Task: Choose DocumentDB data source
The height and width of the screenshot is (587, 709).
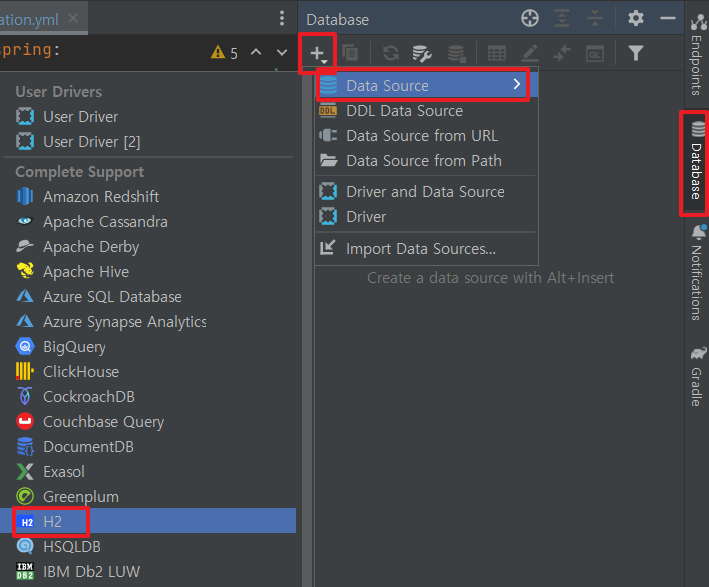Action: pyautogui.click(x=148, y=447)
